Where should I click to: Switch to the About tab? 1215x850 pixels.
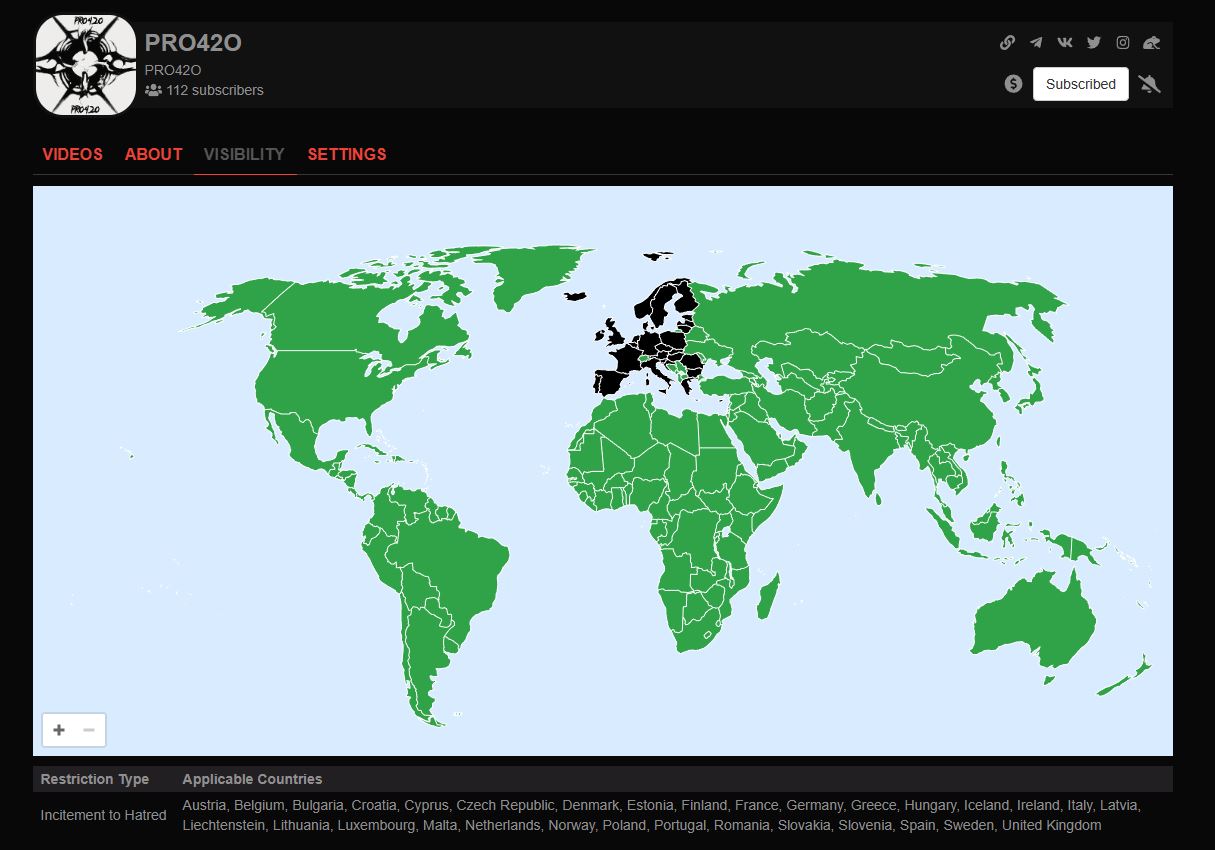click(x=154, y=154)
